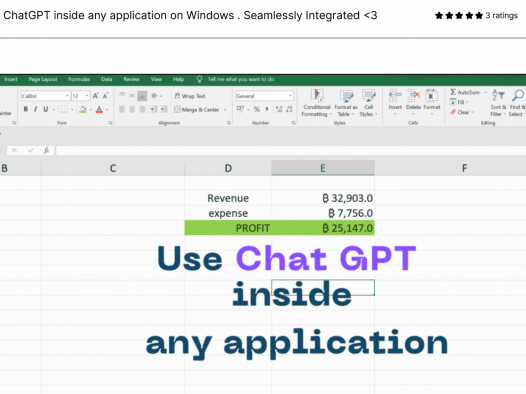This screenshot has width=526, height=394.
Task: Open the Underline style dropdown arrow
Action: click(54, 110)
